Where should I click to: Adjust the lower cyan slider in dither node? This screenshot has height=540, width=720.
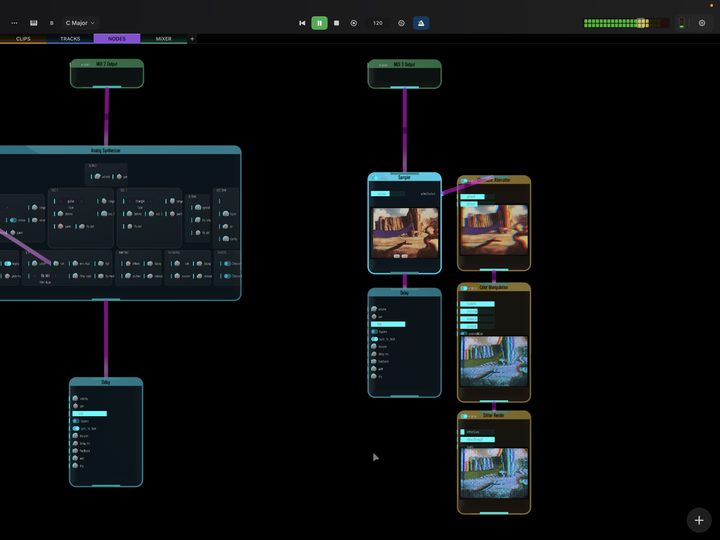click(478, 439)
